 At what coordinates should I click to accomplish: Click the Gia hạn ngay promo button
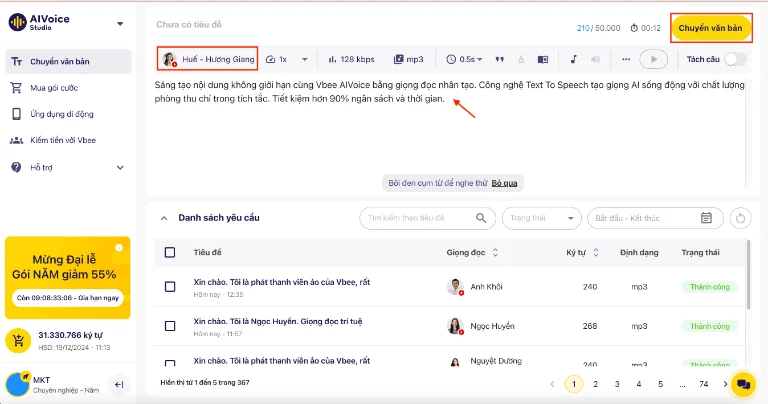[68, 298]
